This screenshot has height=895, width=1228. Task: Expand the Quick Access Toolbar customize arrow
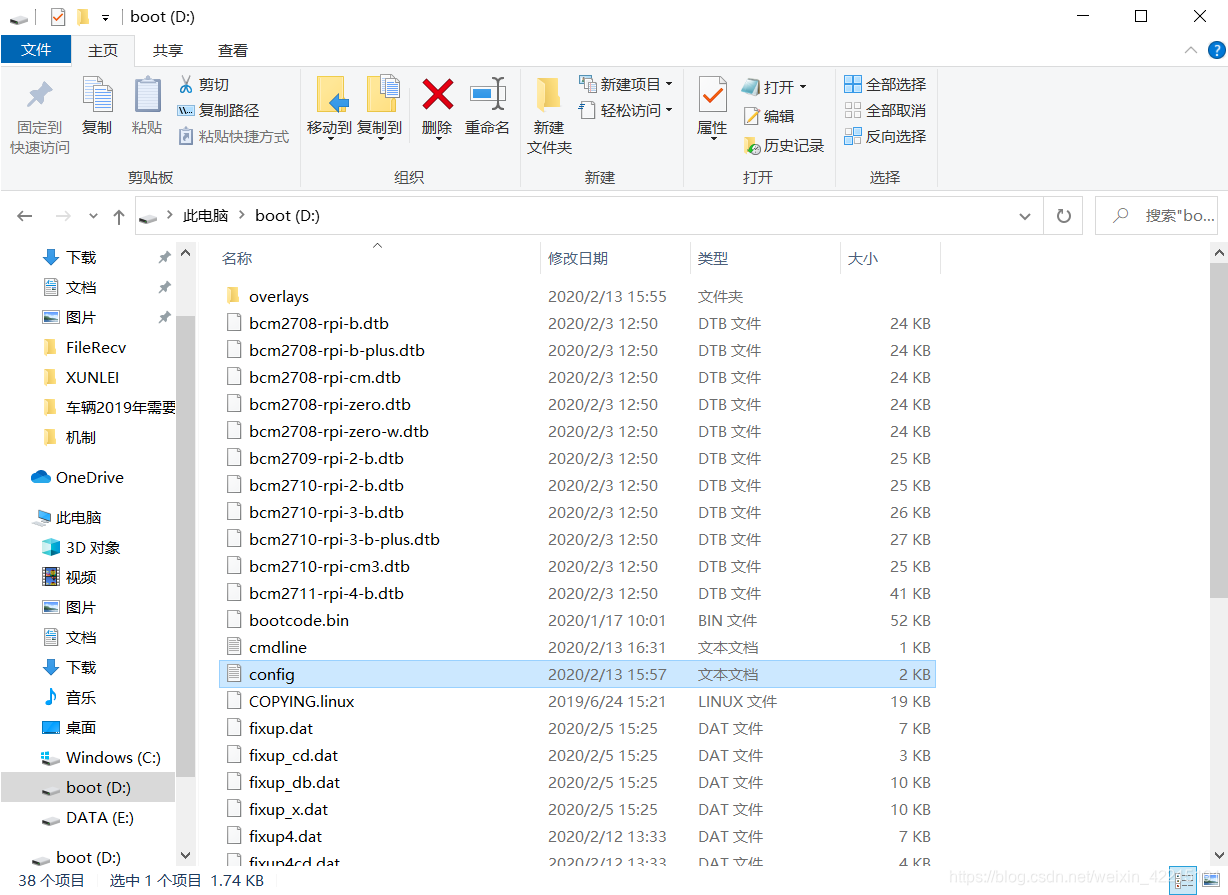105,18
